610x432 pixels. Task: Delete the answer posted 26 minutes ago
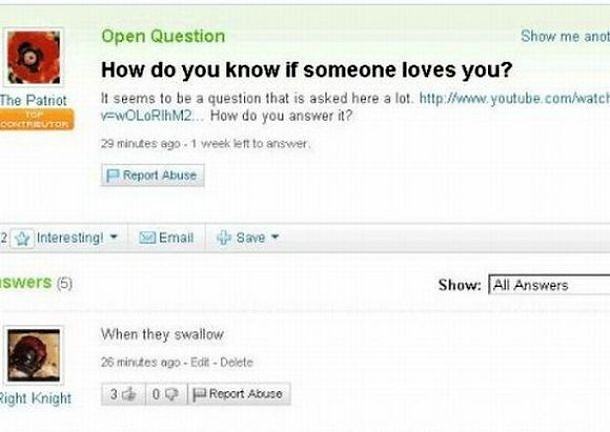(237, 362)
